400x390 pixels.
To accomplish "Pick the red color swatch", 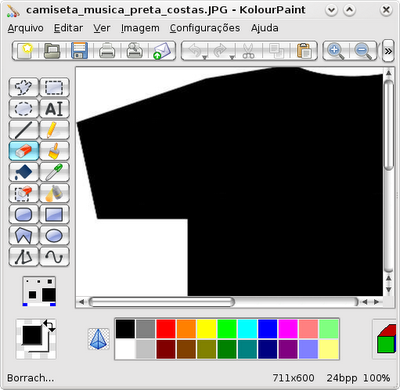I will pyautogui.click(x=166, y=329).
